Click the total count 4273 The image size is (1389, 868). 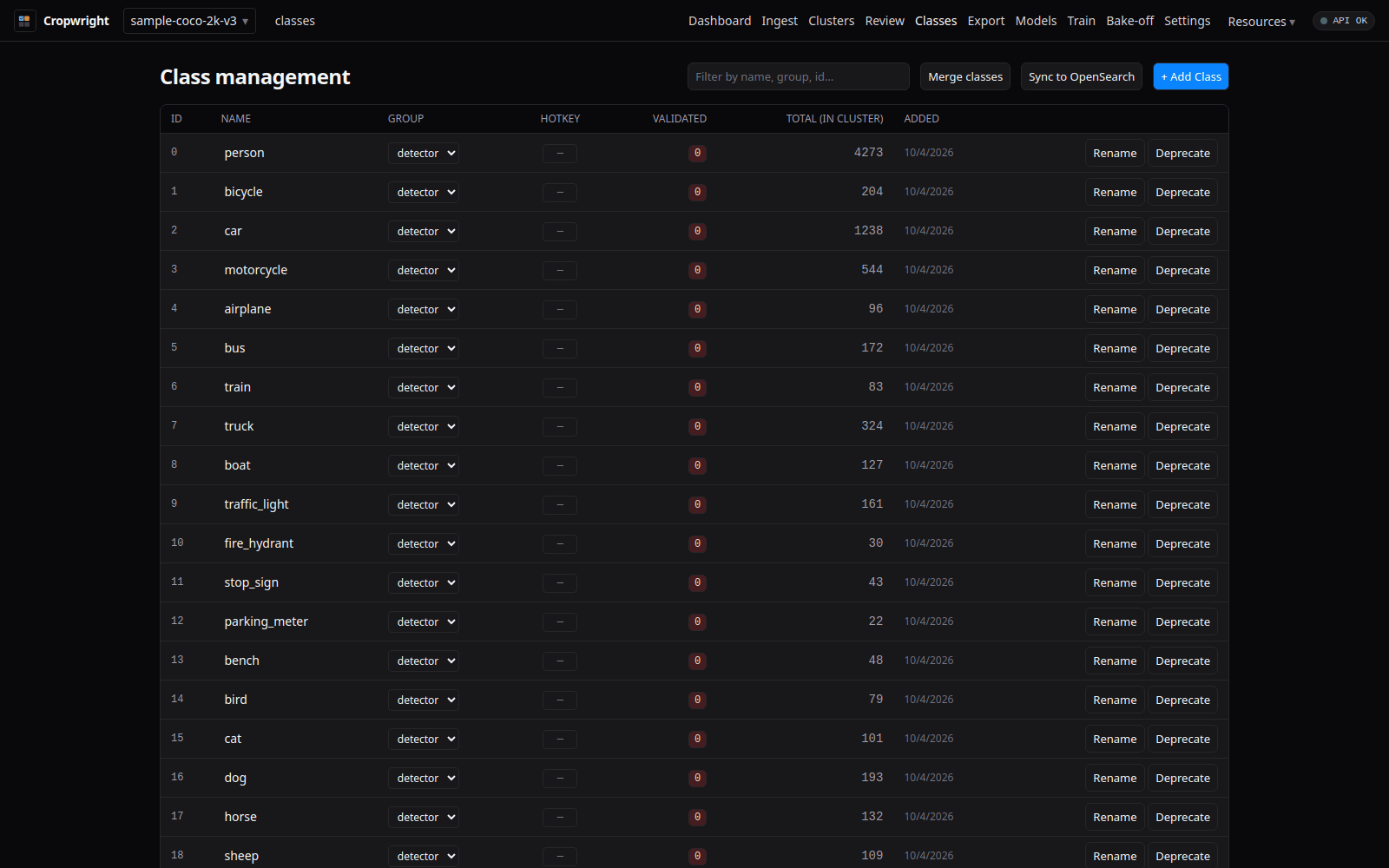pyautogui.click(x=868, y=153)
